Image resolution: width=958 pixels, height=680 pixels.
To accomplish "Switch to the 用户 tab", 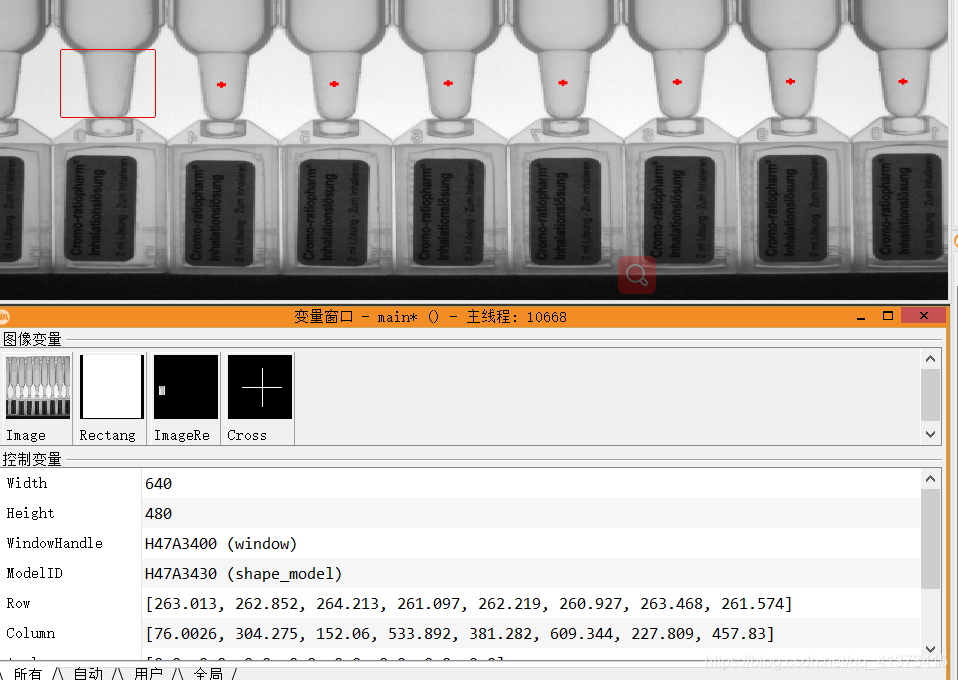I will tap(148, 673).
